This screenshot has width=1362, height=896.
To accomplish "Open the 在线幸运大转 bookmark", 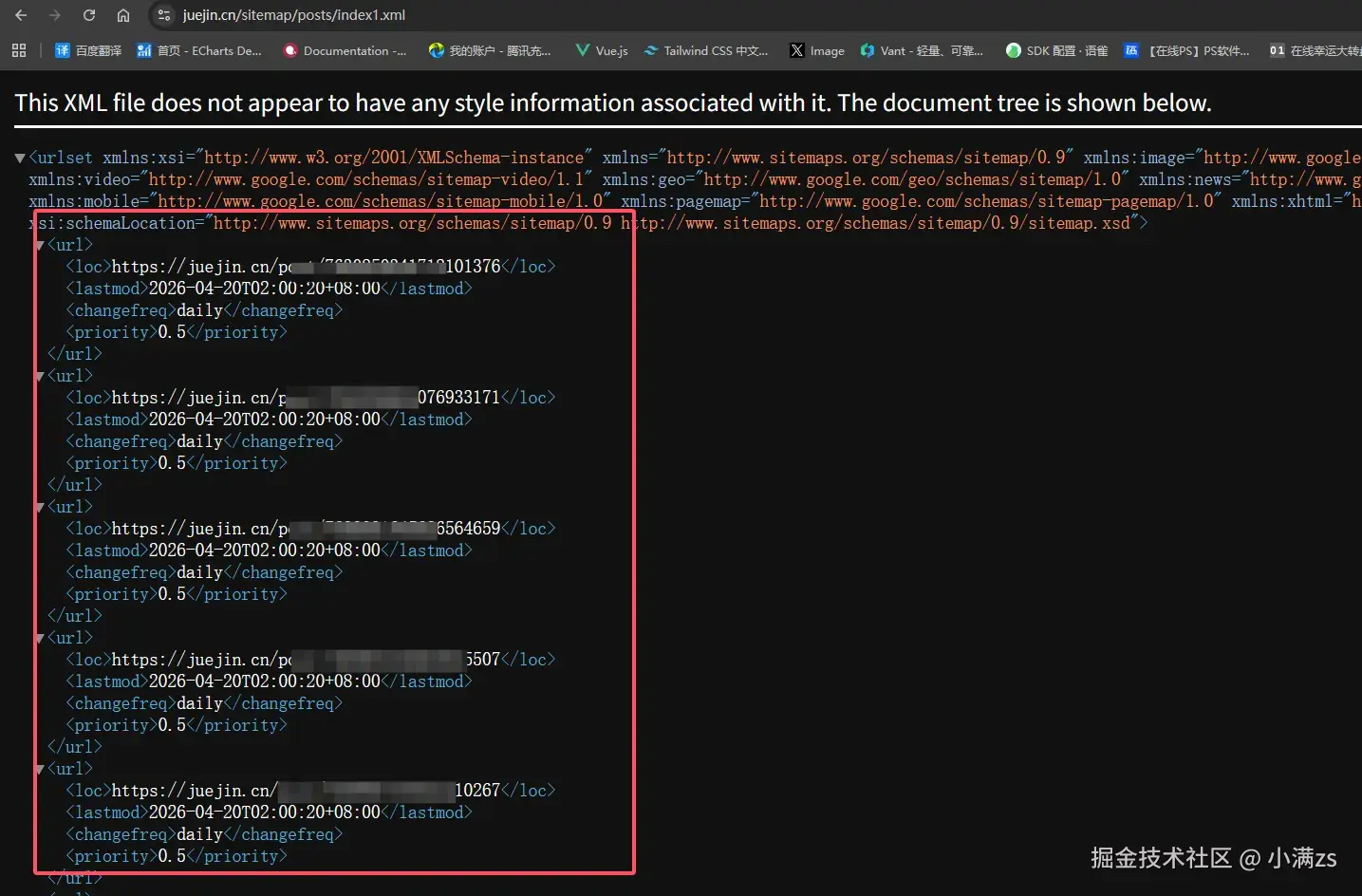I will pos(1315,50).
